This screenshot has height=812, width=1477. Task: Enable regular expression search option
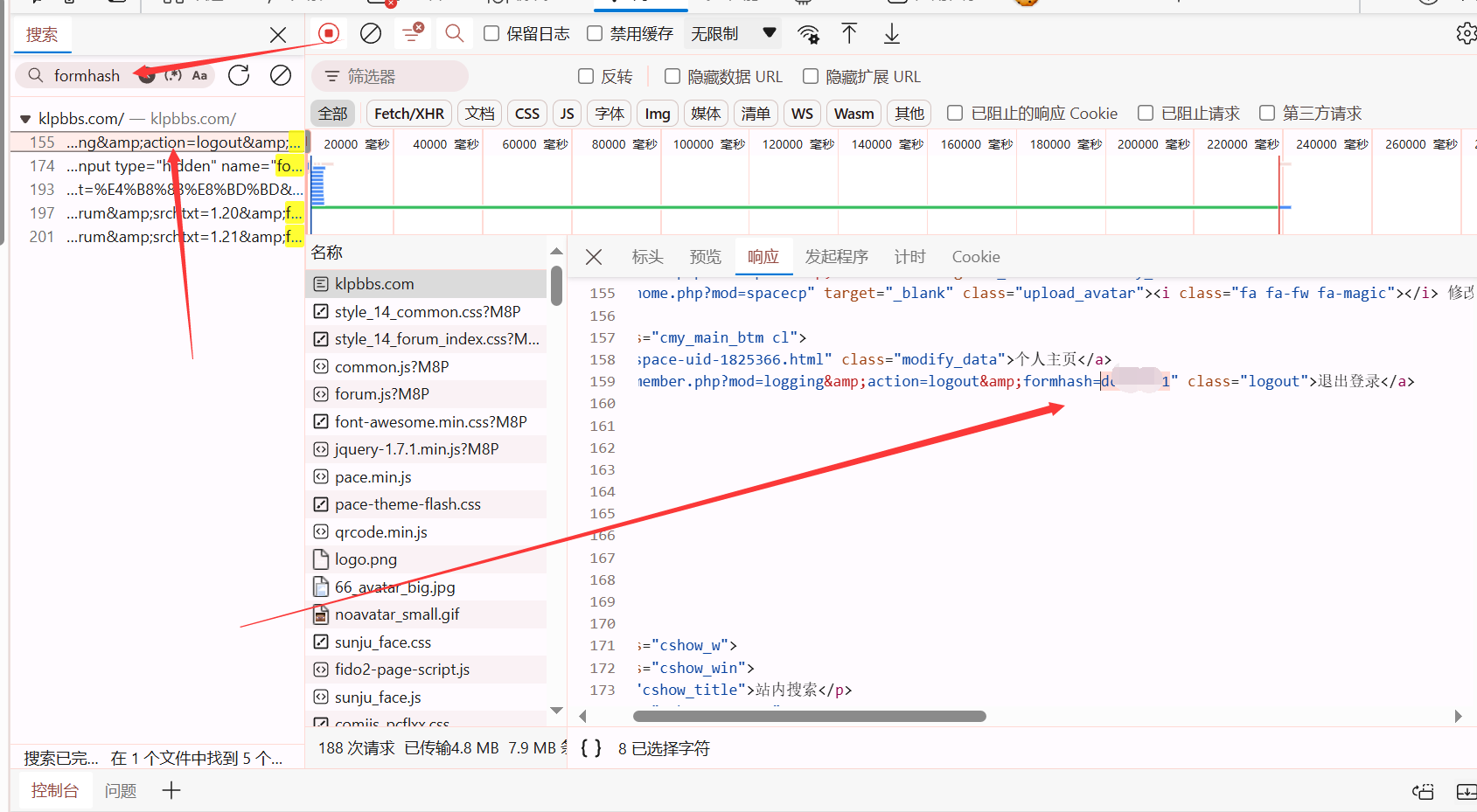pyautogui.click(x=173, y=75)
